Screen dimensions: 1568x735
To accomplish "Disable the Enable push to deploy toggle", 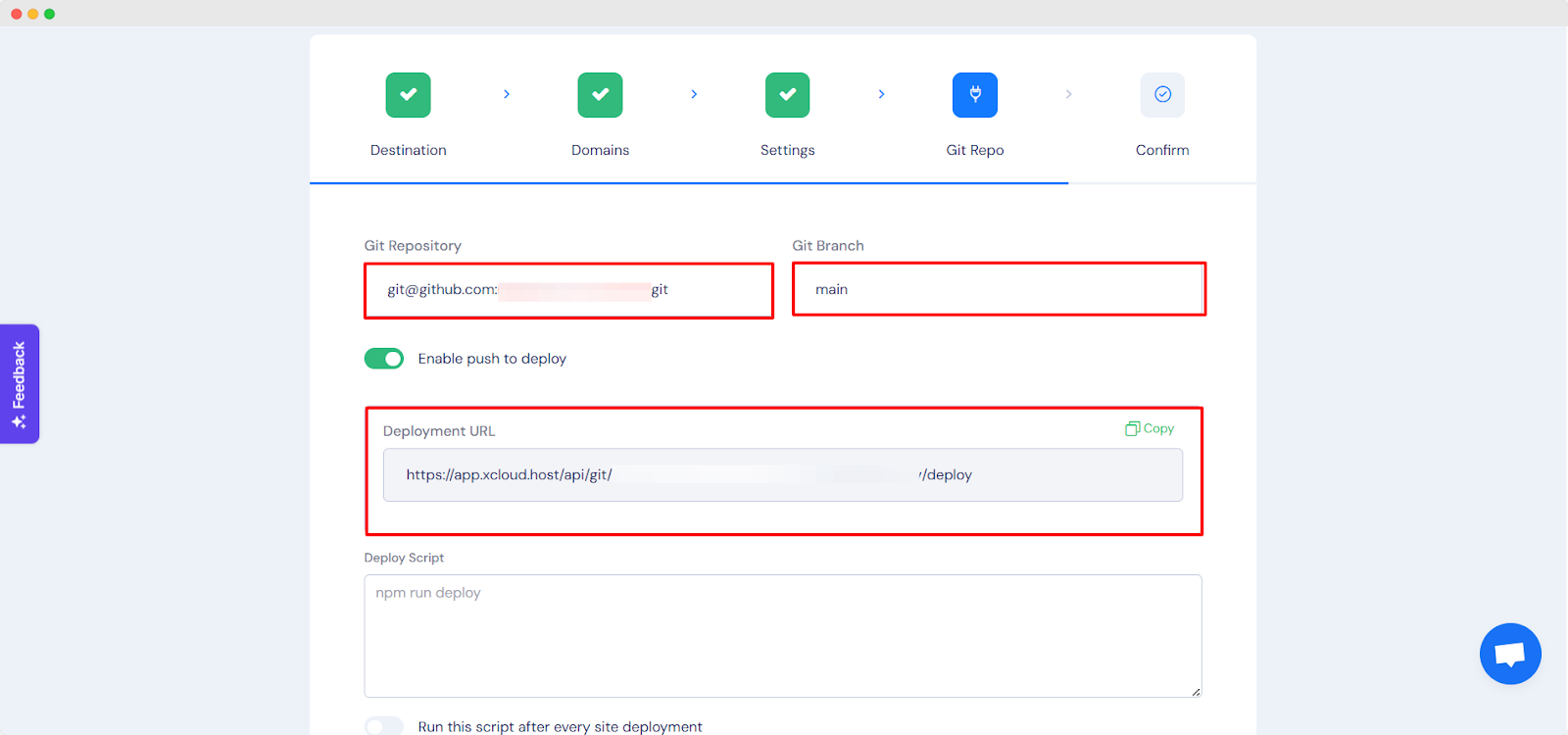I will [384, 359].
